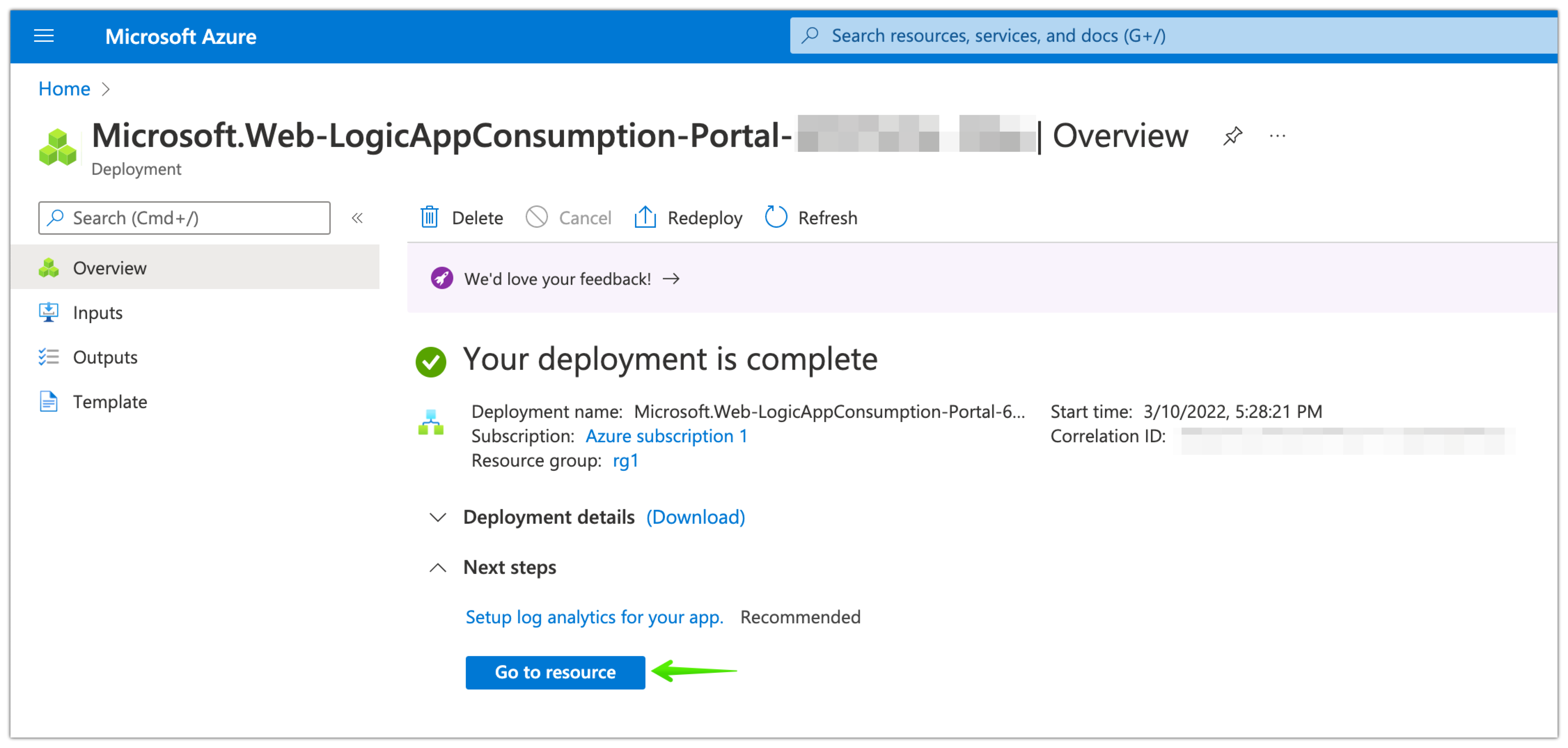Click the sidebar Search (Cmd+/) box

[185, 218]
